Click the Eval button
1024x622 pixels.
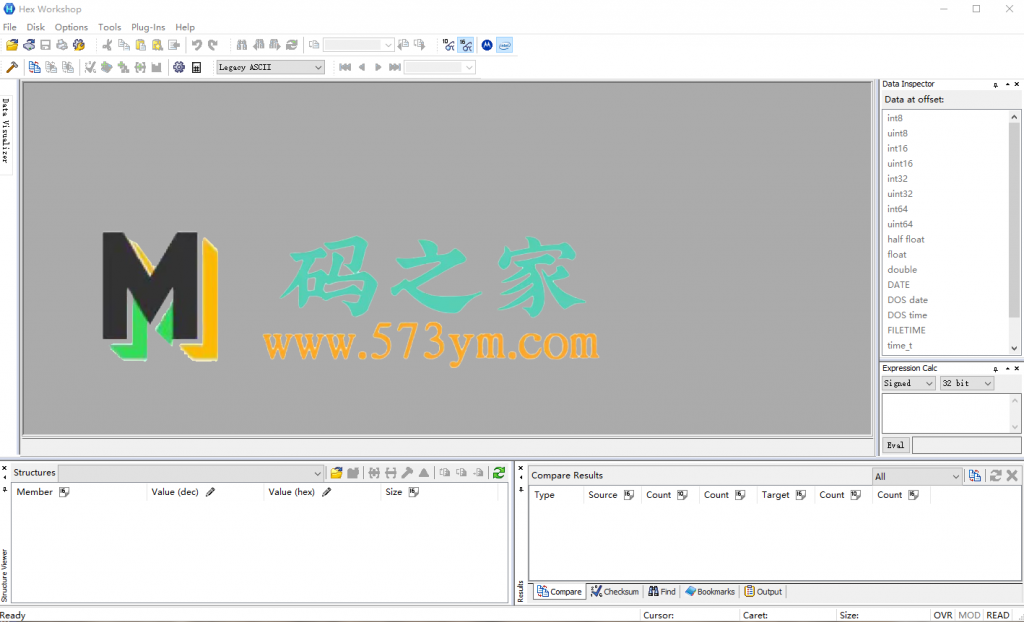click(x=895, y=445)
